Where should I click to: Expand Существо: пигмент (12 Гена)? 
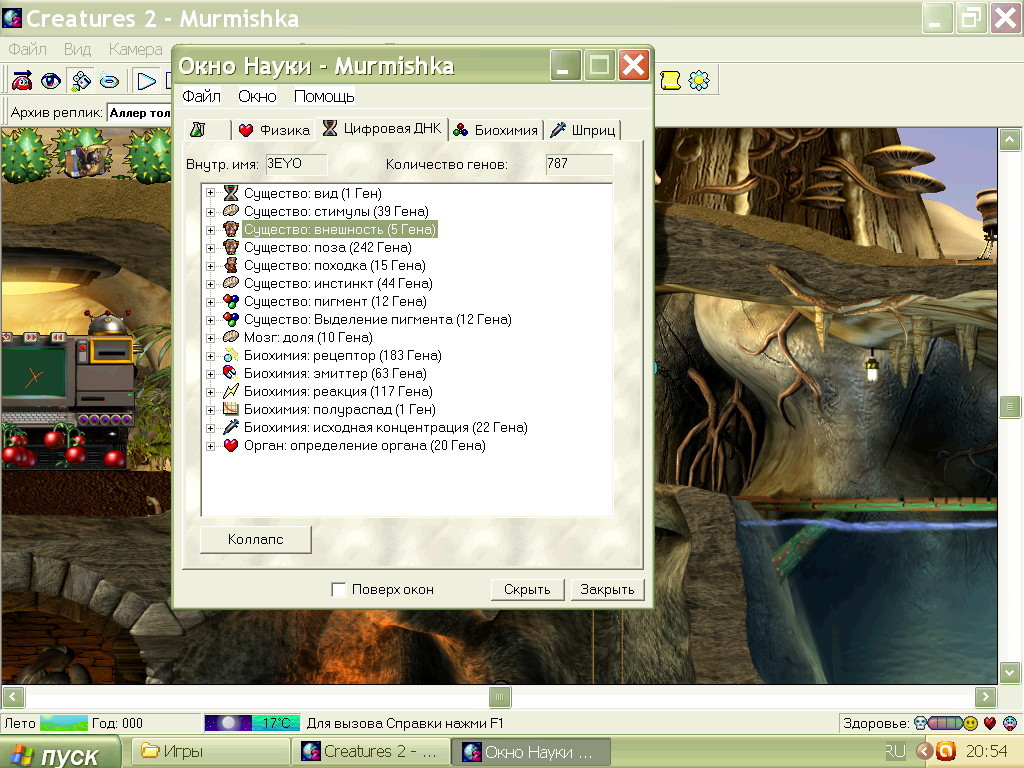[210, 302]
